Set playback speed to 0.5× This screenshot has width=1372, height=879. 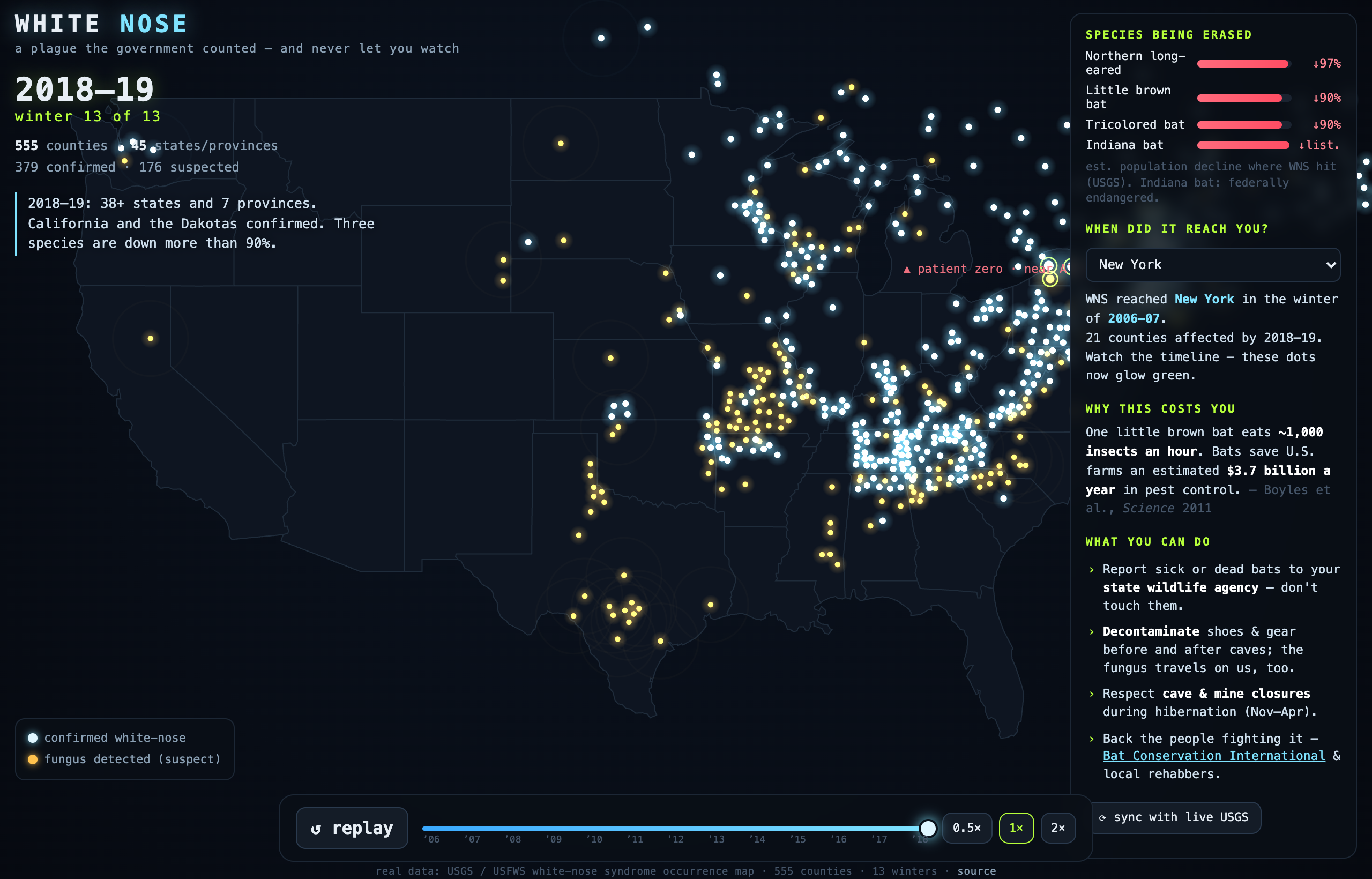point(967,828)
